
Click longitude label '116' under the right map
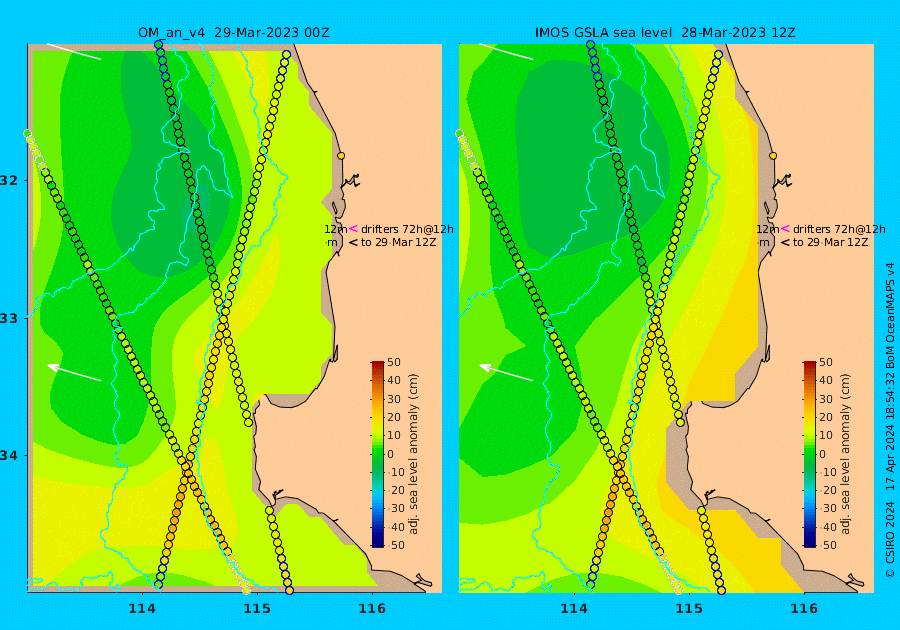pos(804,608)
